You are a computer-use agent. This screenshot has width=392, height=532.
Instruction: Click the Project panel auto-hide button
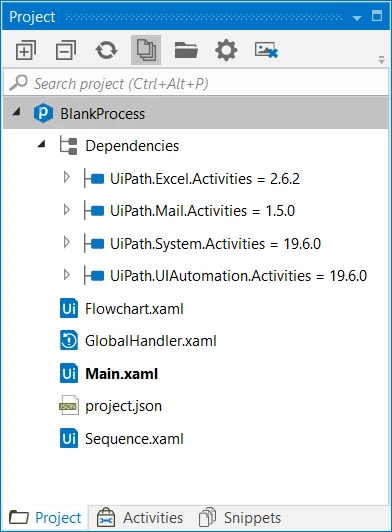click(377, 16)
